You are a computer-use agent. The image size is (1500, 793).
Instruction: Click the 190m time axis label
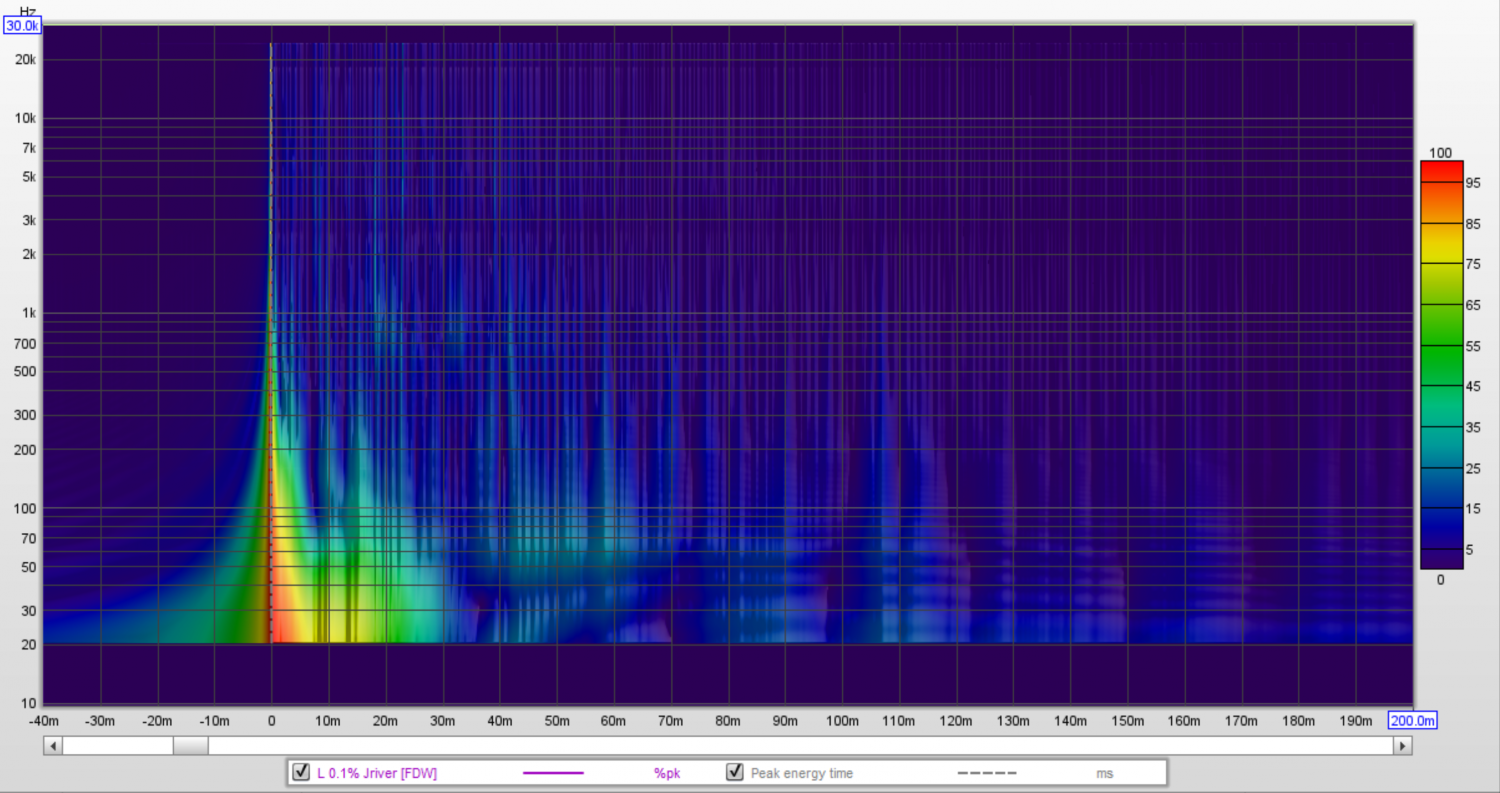coord(1355,721)
